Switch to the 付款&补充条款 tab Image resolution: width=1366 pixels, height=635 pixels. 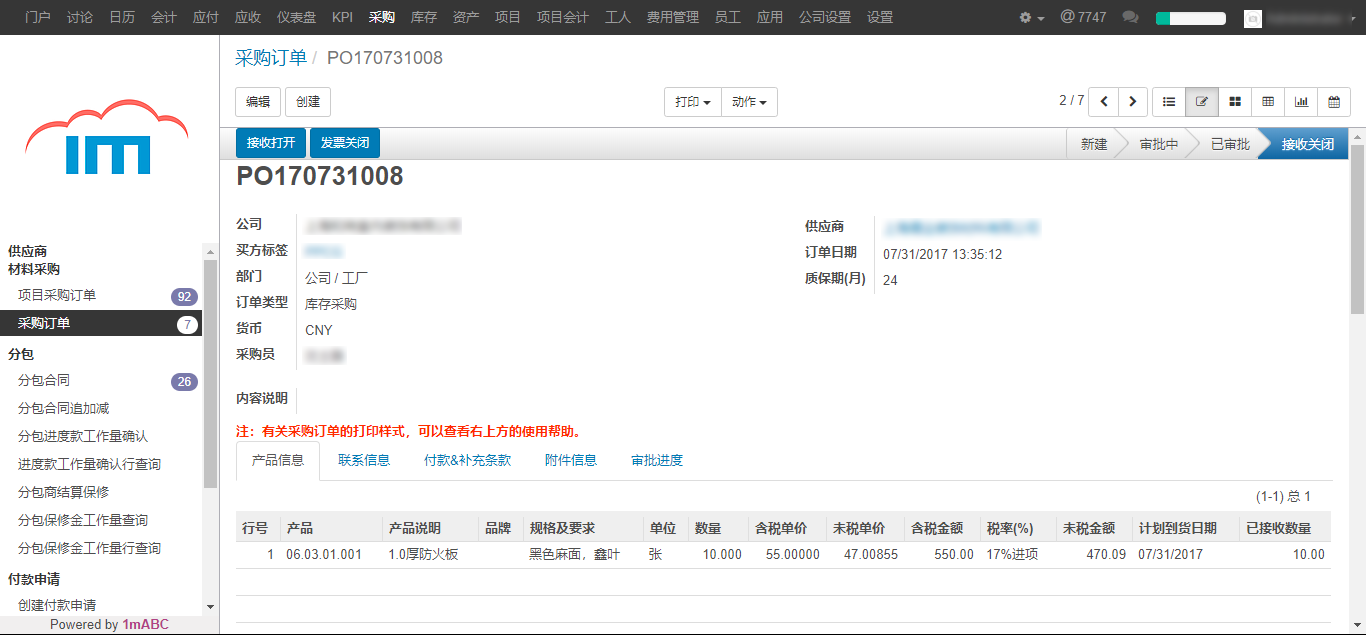click(x=467, y=461)
